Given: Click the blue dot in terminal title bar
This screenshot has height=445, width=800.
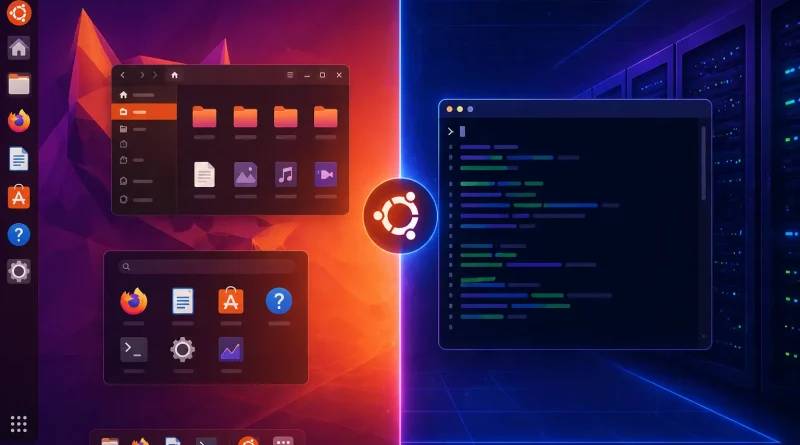Looking at the screenshot, I should (x=470, y=109).
